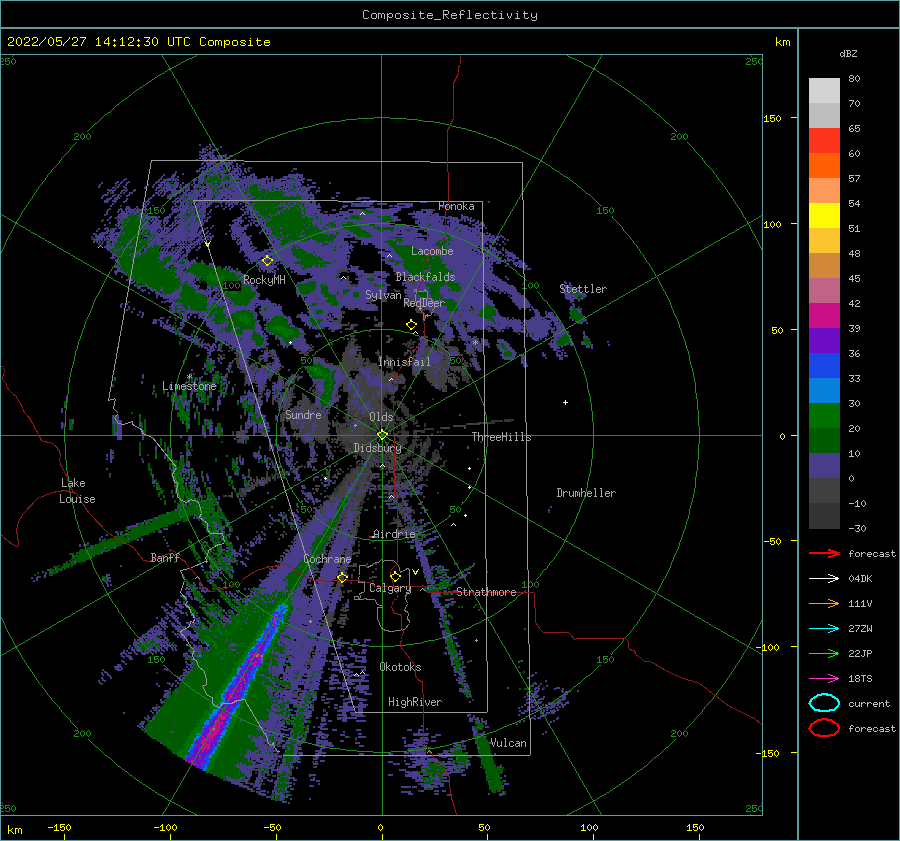Click the red forecast ellipse icon
The image size is (900, 841).
click(x=824, y=728)
